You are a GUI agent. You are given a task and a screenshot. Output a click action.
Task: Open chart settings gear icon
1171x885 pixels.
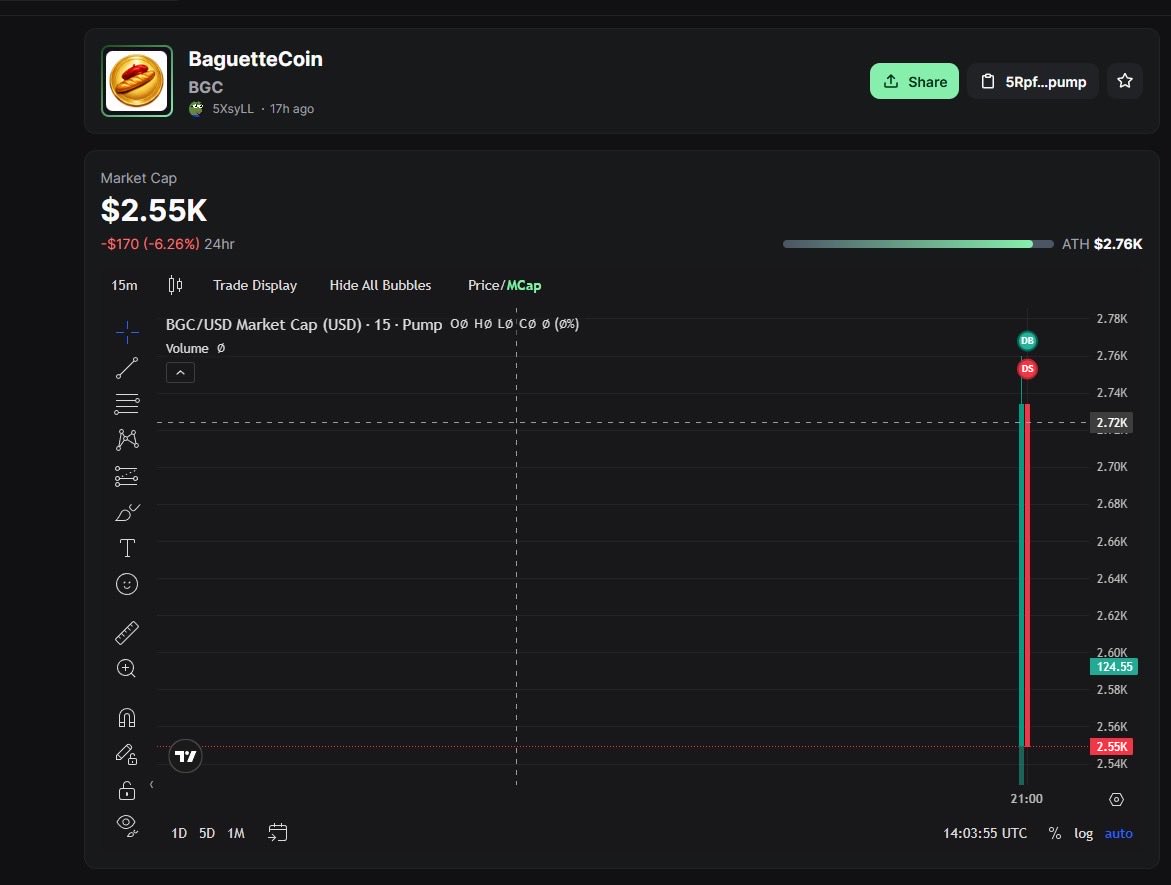1116,799
